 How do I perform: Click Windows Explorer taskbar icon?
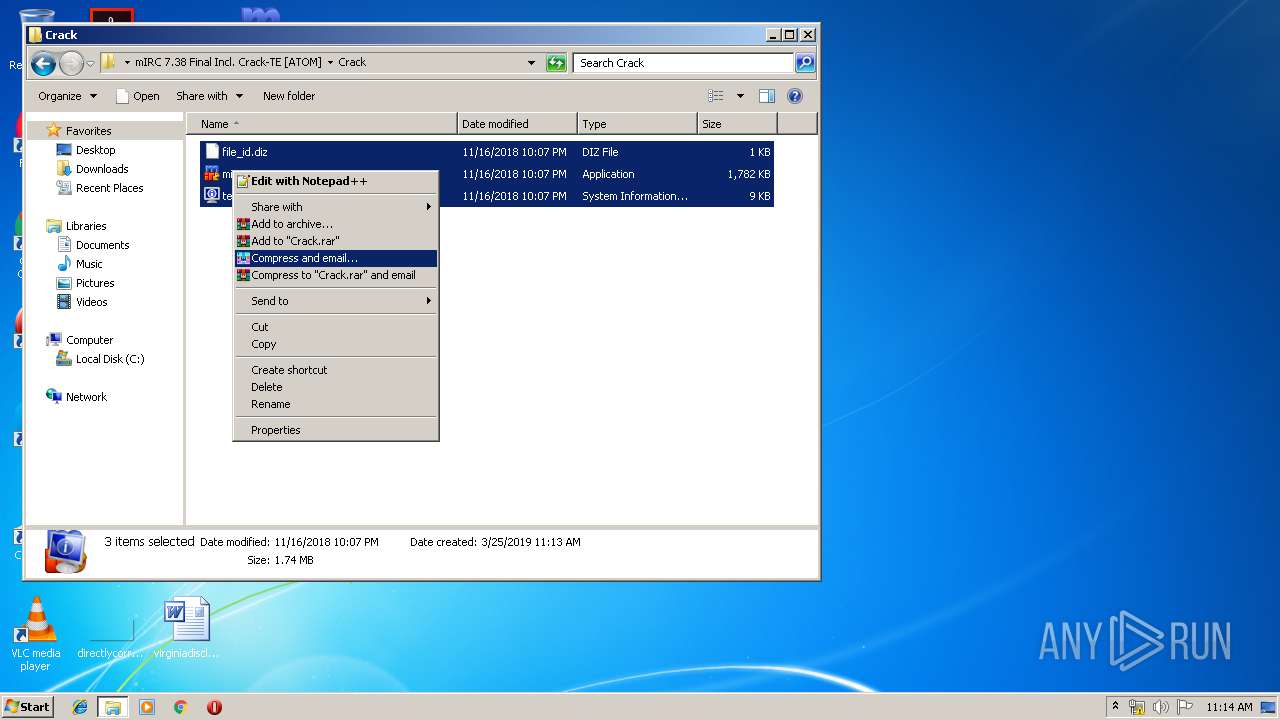pyautogui.click(x=113, y=707)
